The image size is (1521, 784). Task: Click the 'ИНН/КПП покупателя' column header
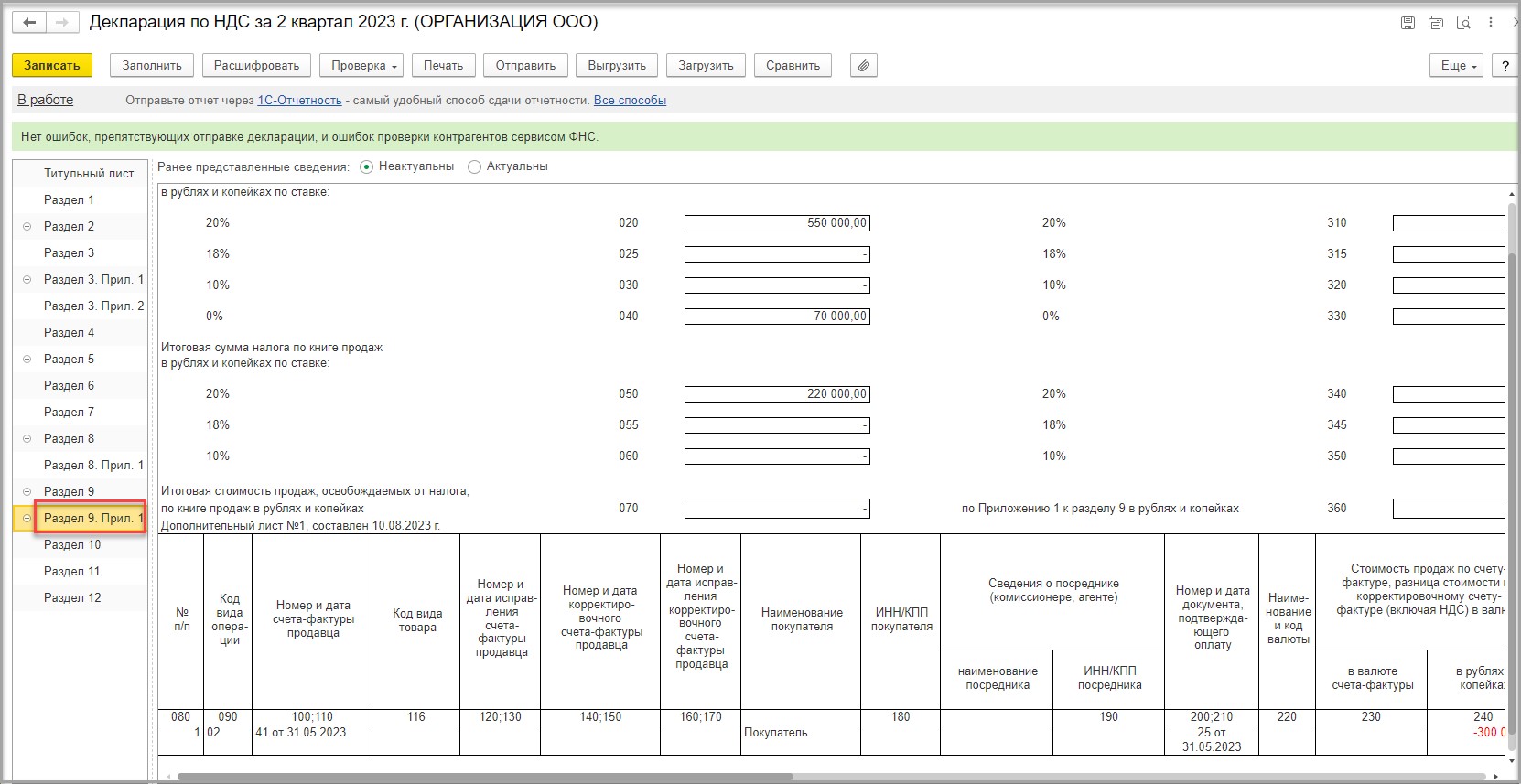[x=901, y=621]
